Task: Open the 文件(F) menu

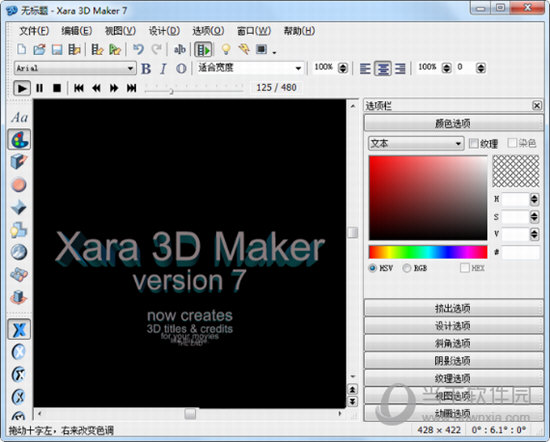Action: coord(34,31)
